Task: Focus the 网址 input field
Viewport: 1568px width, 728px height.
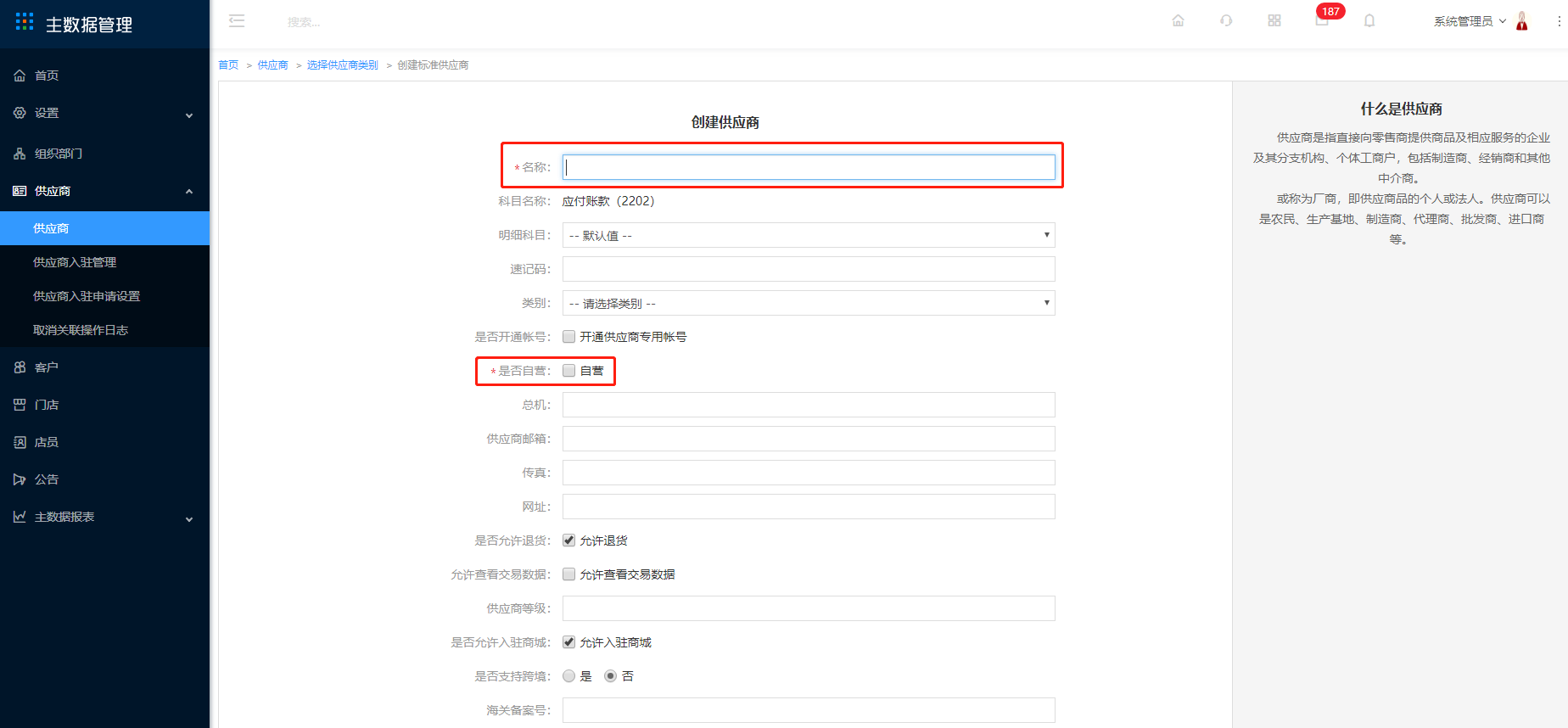Action: pos(809,507)
